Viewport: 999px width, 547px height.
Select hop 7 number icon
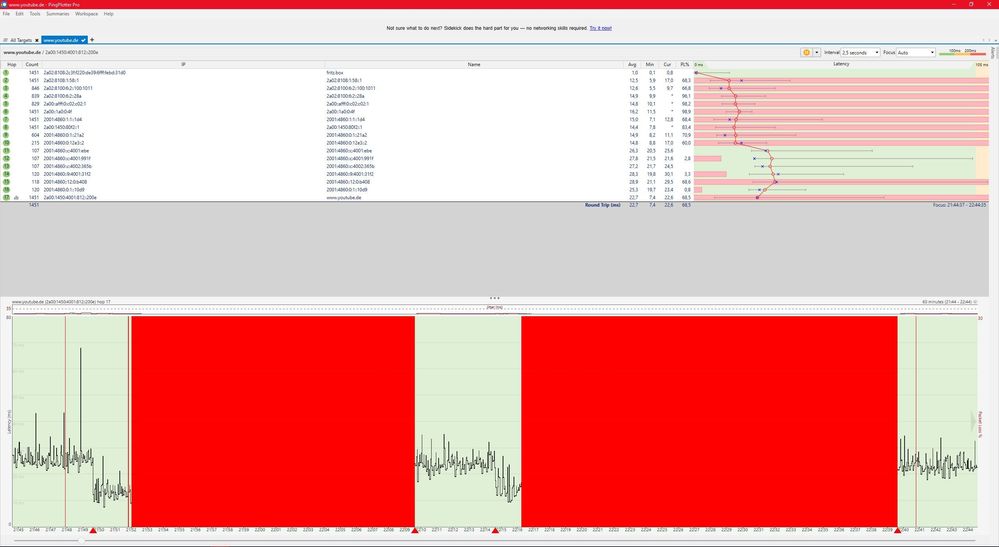pos(6,119)
